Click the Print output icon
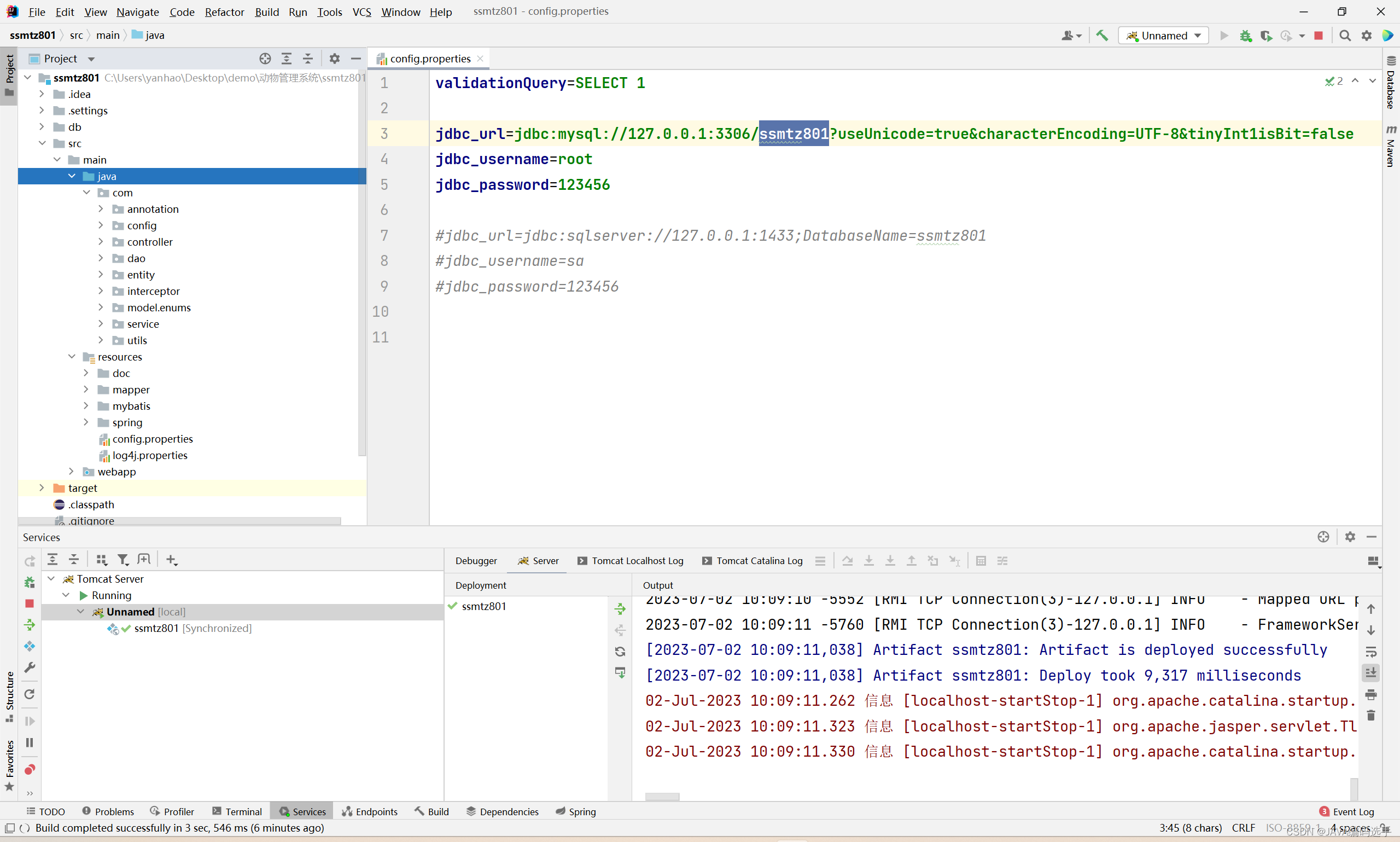 (1371, 694)
